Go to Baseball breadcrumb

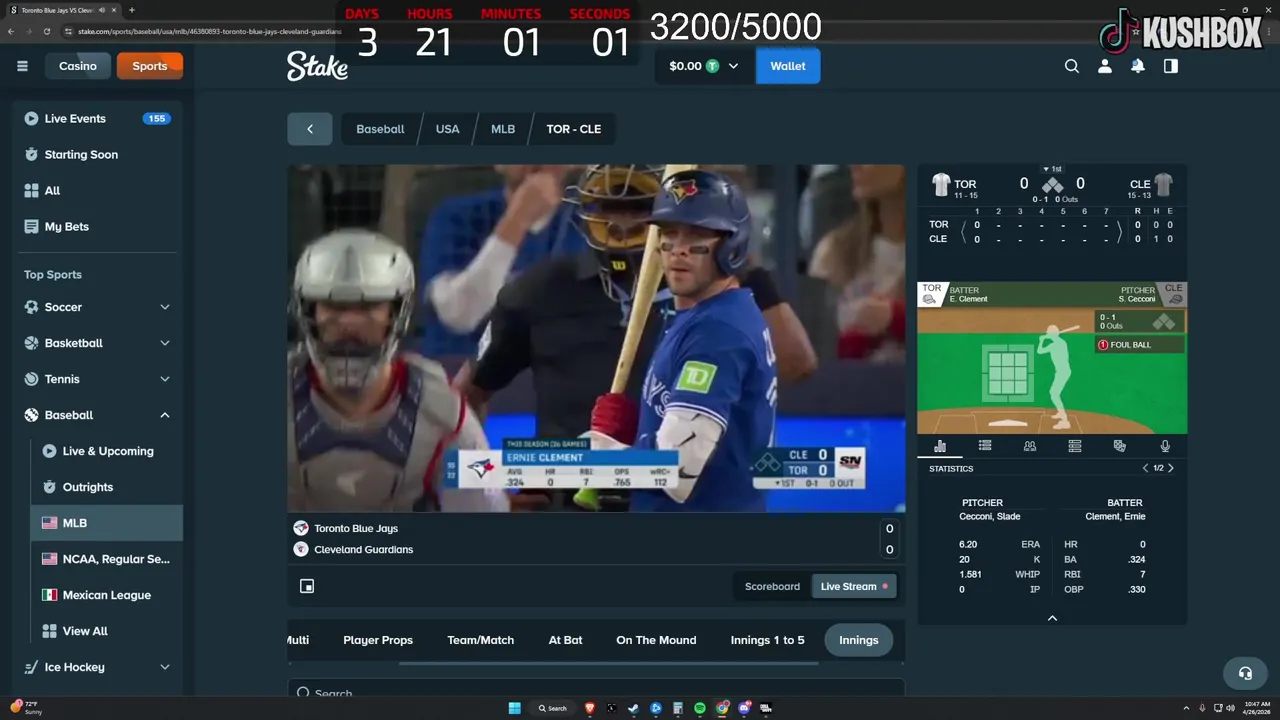point(380,129)
